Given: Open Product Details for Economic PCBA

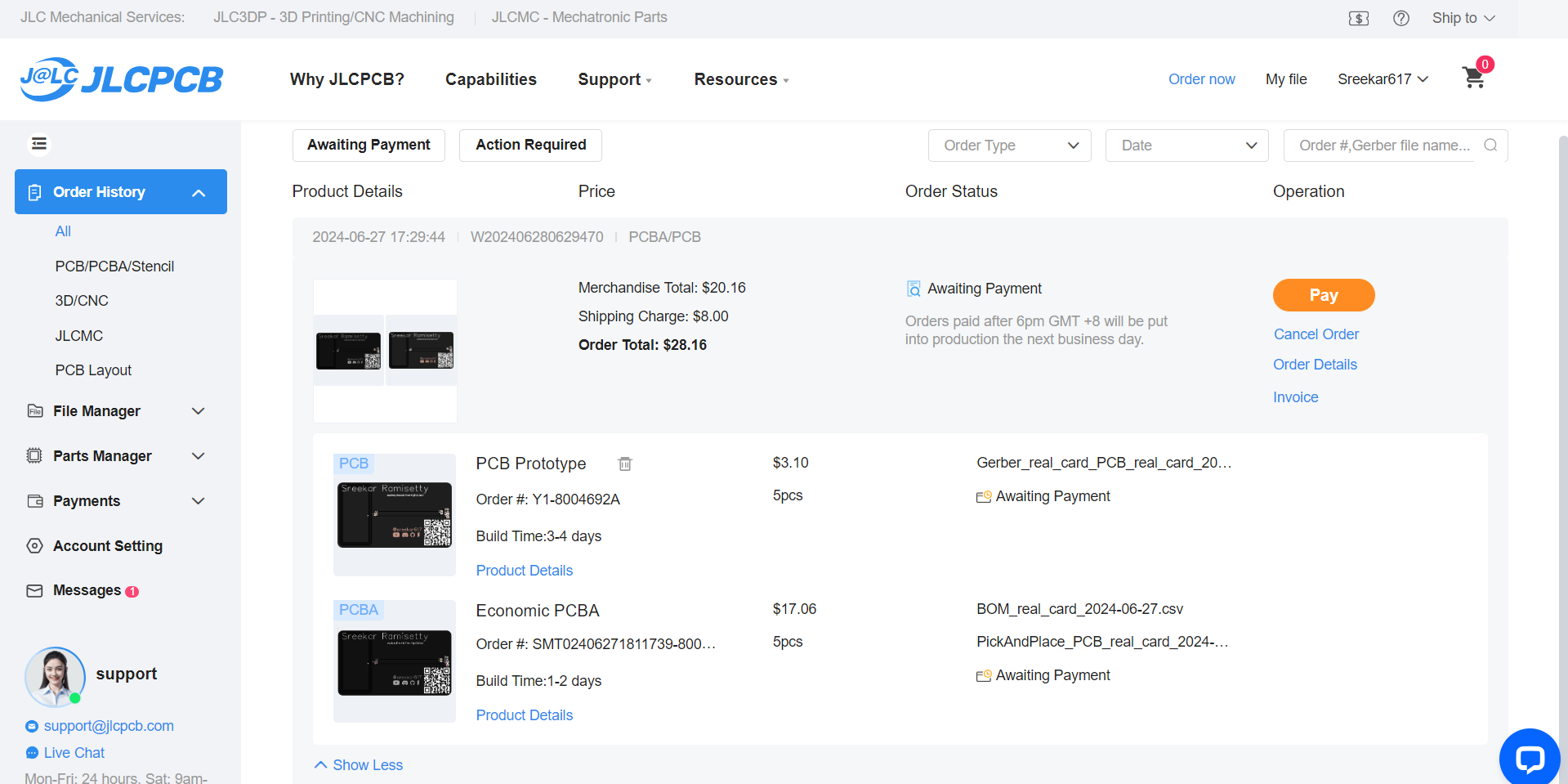Looking at the screenshot, I should 525,715.
